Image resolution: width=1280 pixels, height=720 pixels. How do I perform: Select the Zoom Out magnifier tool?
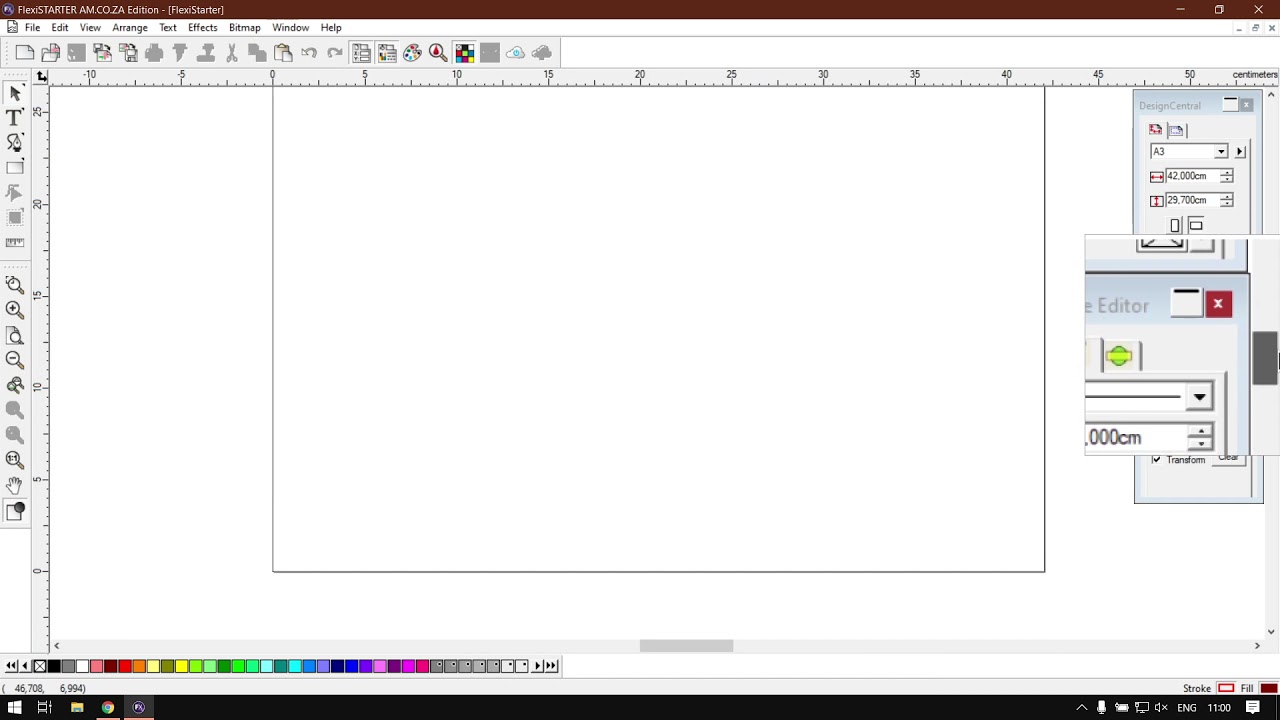[x=15, y=360]
